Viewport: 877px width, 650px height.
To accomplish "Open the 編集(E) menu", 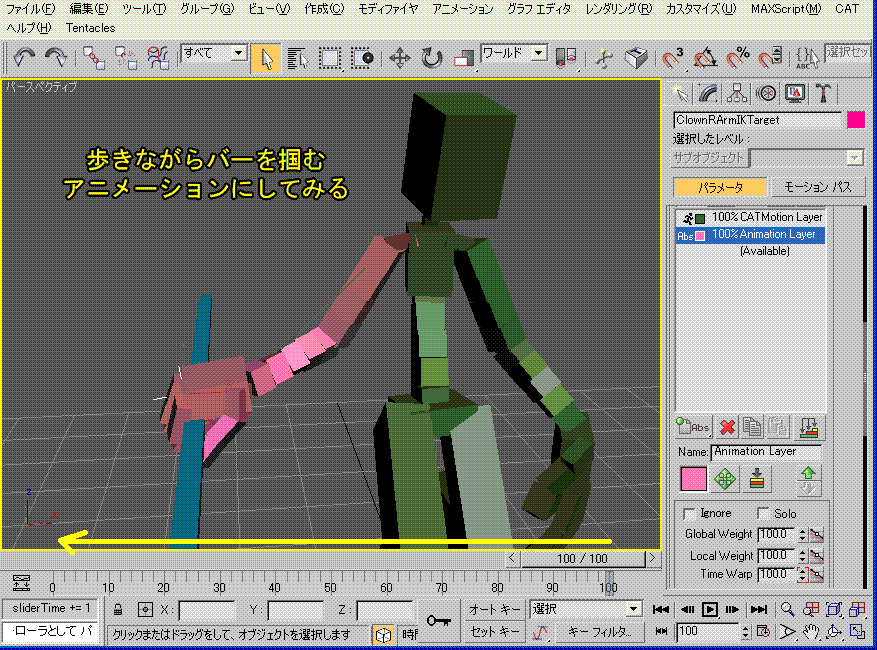I will point(88,9).
